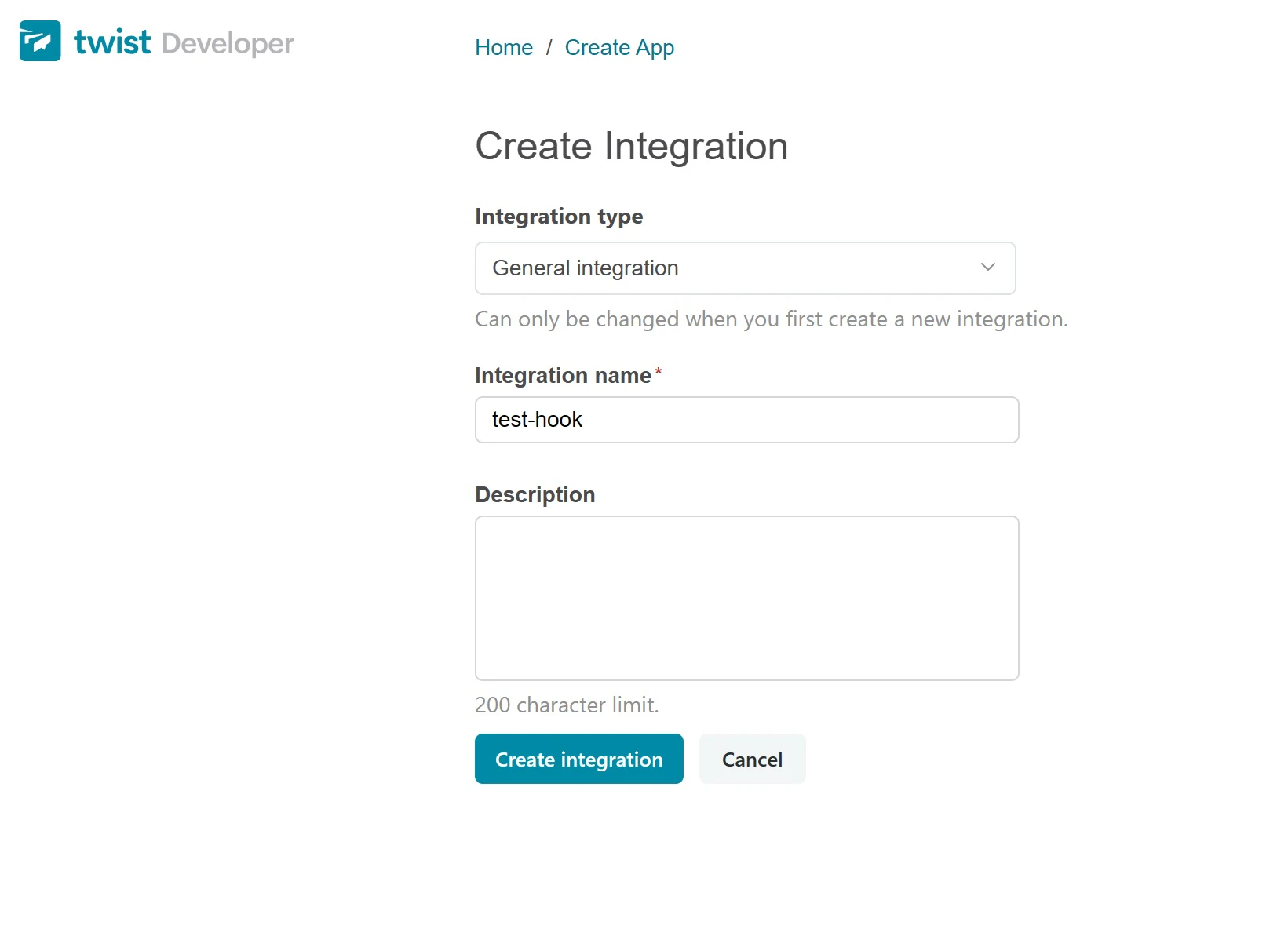Click the Developer label beside logo
Screen dimensions: 1288x940
(228, 44)
